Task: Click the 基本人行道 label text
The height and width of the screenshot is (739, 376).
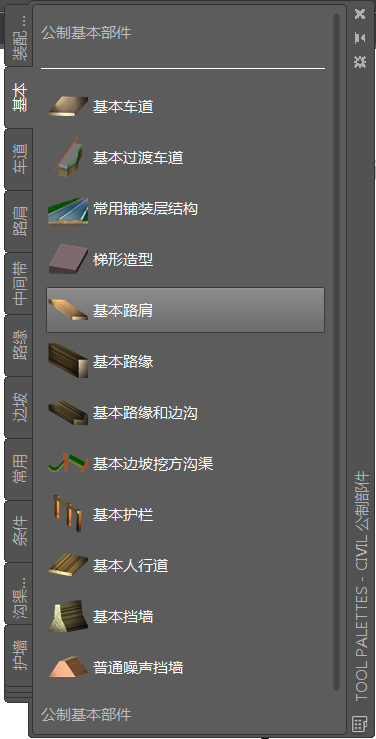Action: [x=130, y=566]
